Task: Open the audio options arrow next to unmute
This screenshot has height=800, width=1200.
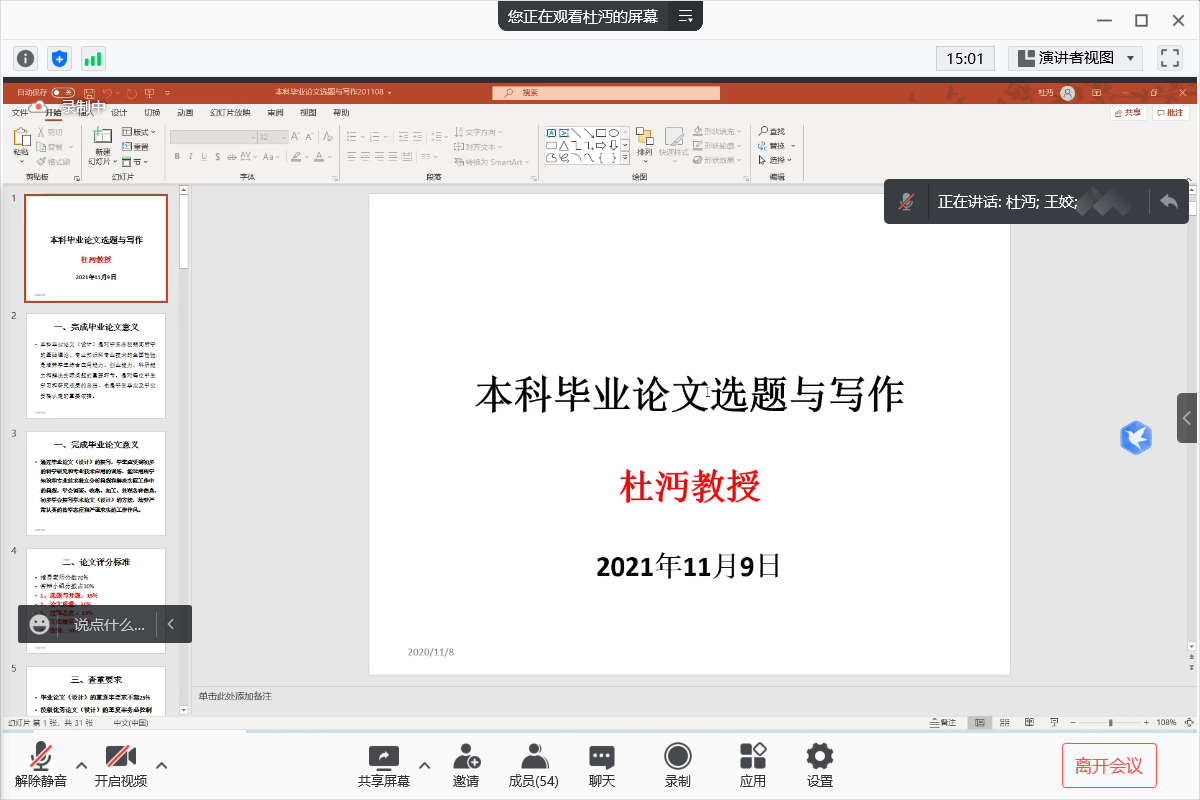Action: pyautogui.click(x=80, y=763)
